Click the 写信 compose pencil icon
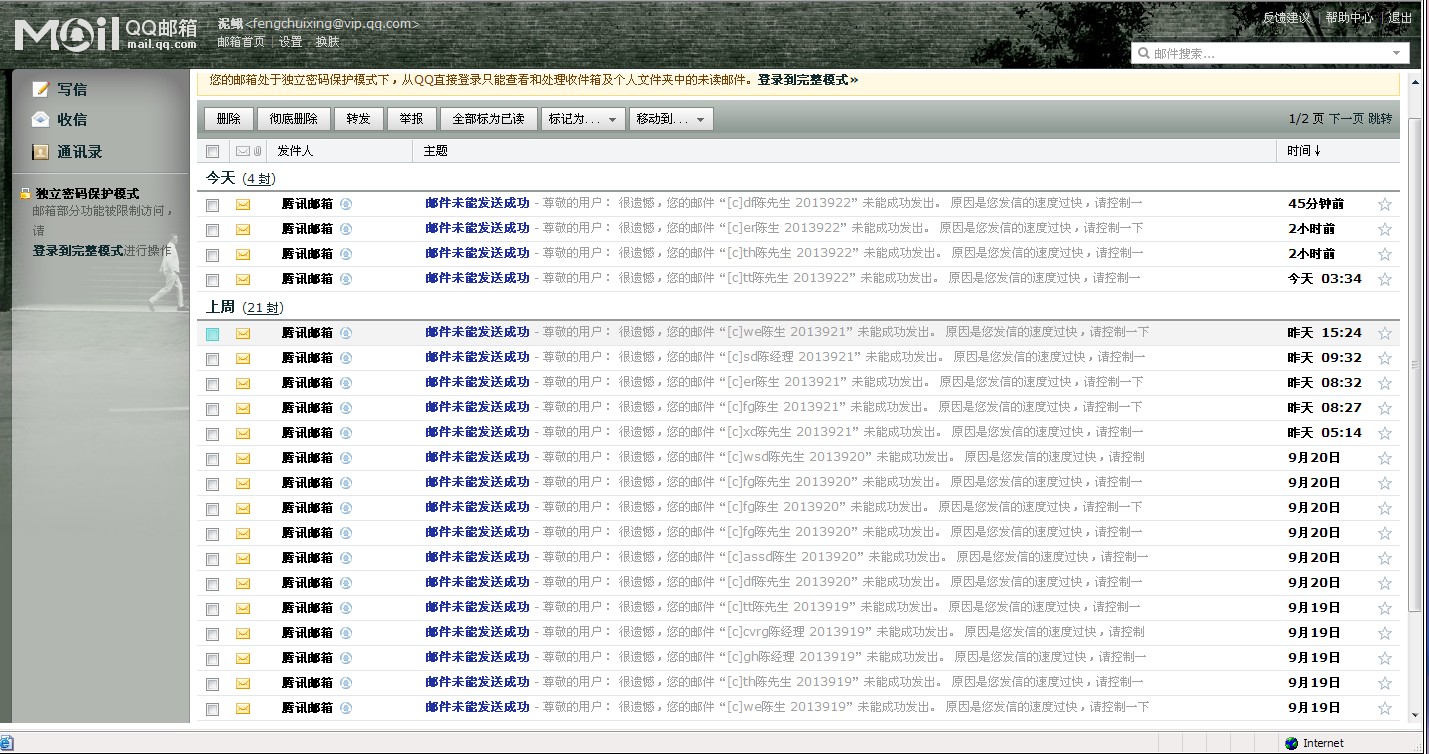1429x754 pixels. click(x=40, y=89)
